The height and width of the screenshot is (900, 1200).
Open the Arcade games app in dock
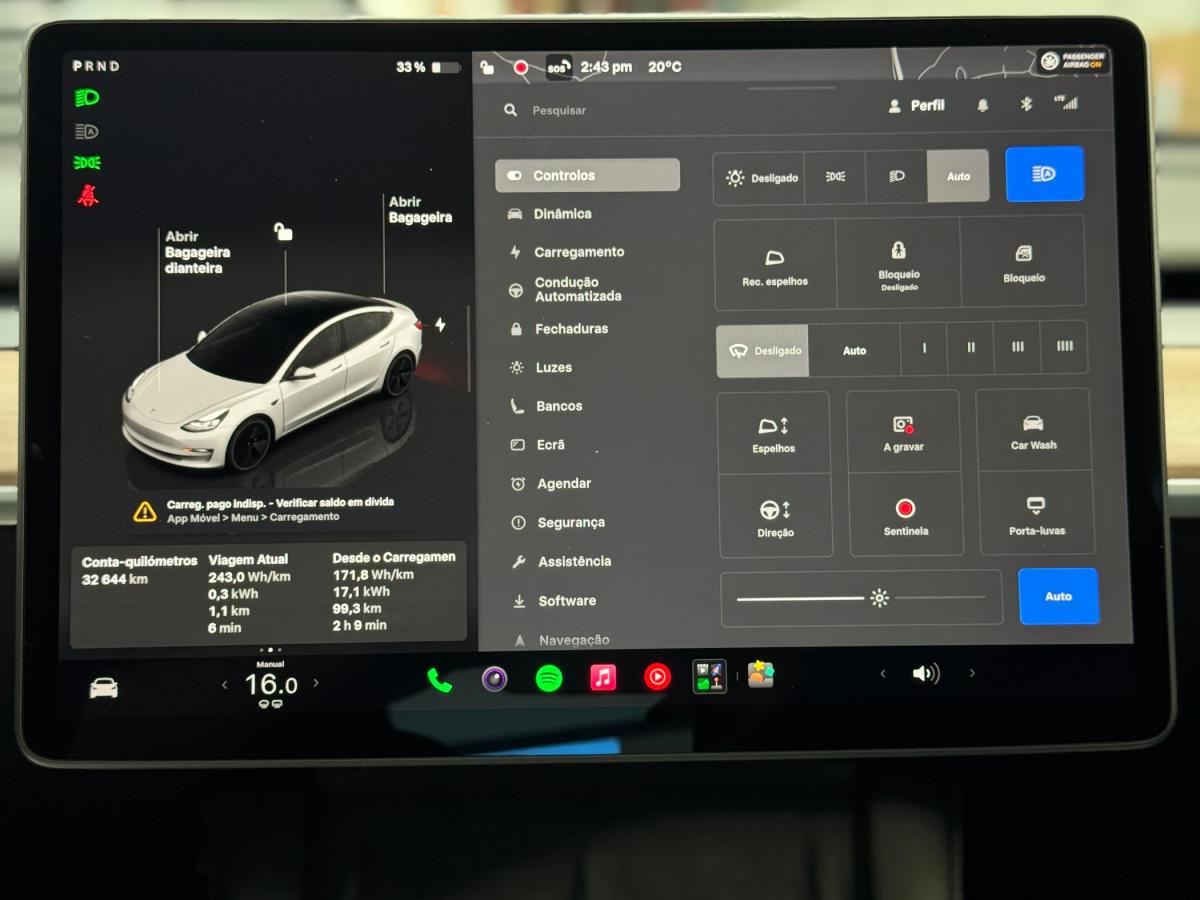710,676
